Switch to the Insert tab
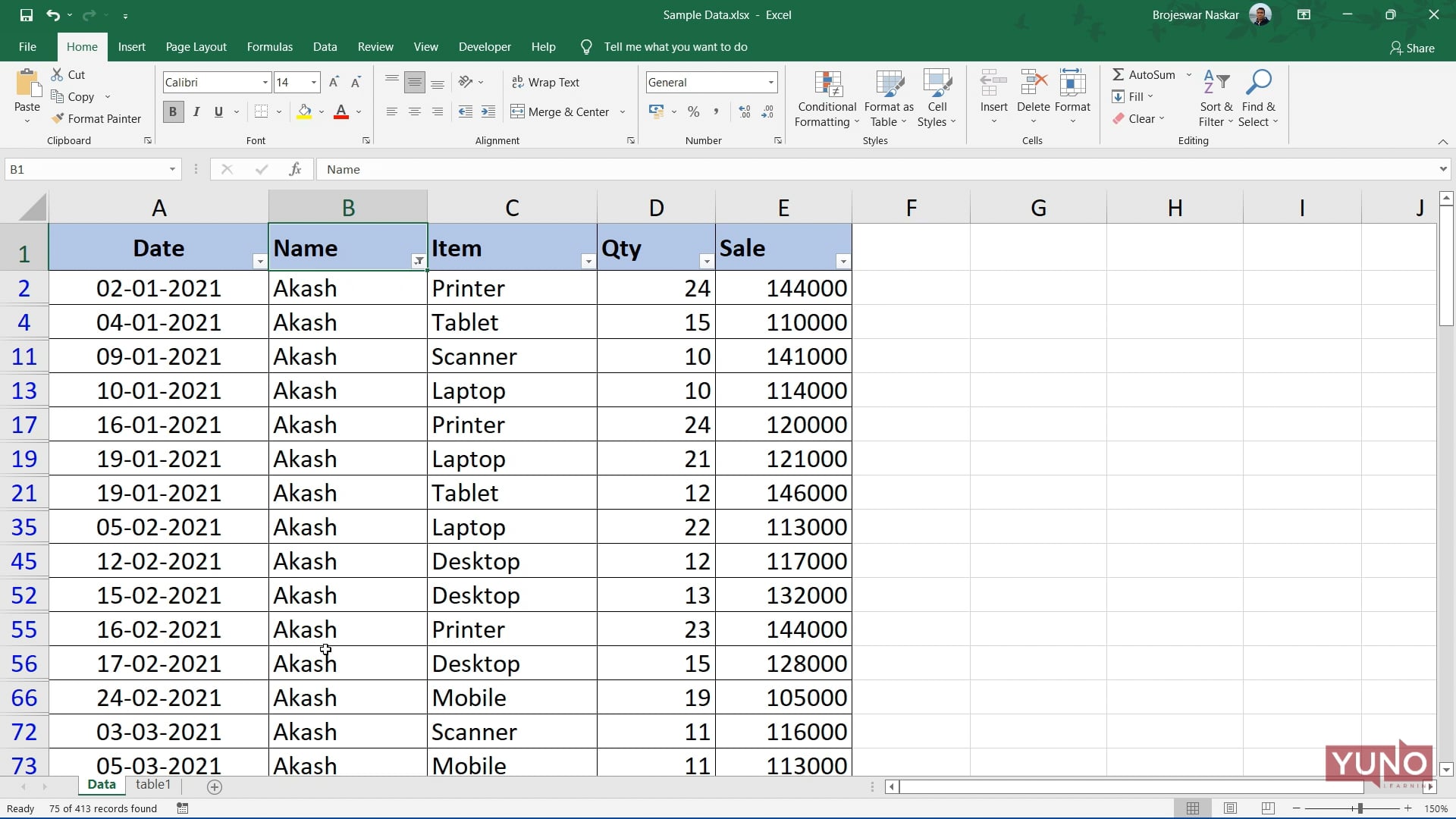Screen dimensions: 1456x819 pyautogui.click(x=131, y=46)
